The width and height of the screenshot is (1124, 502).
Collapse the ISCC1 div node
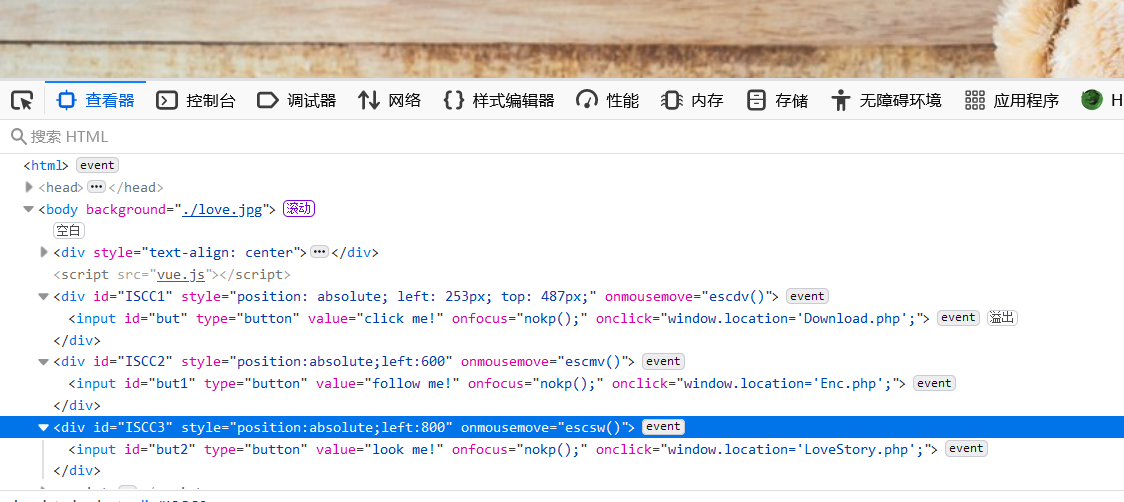[x=44, y=296]
